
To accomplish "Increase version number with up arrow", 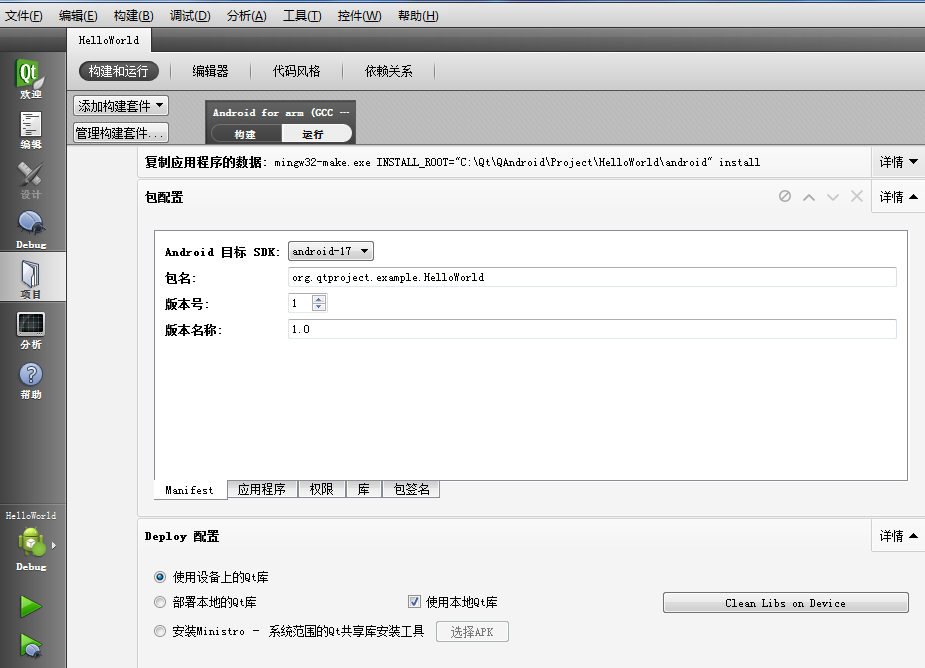I will coord(319,299).
